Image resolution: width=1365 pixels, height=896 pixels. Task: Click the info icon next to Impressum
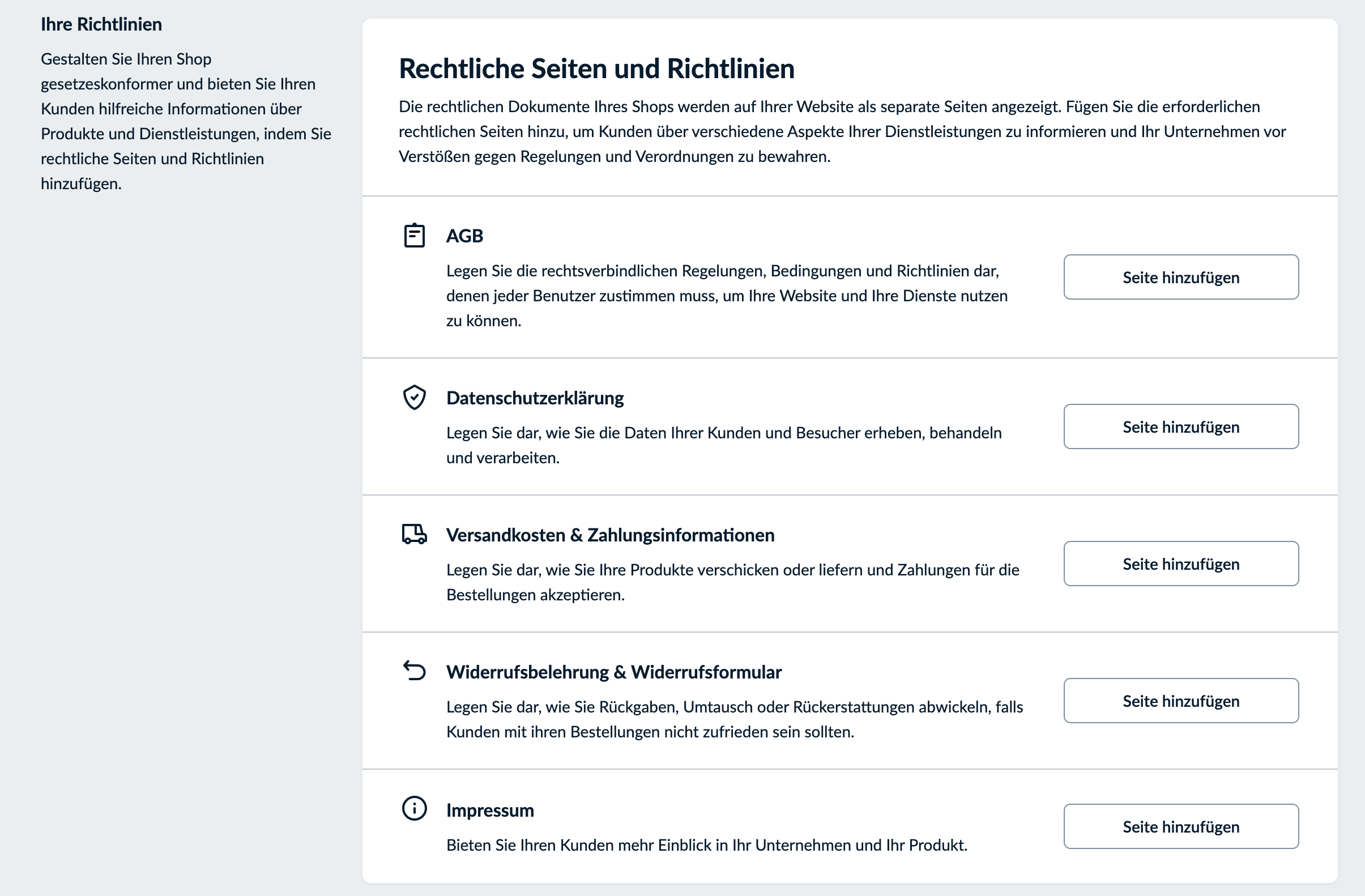414,809
